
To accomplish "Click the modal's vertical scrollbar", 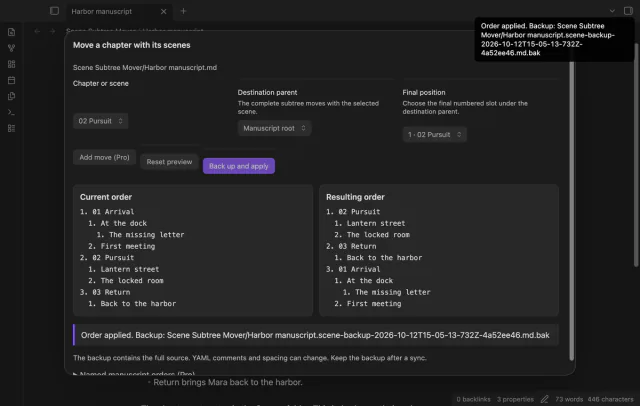I will coord(571,210).
